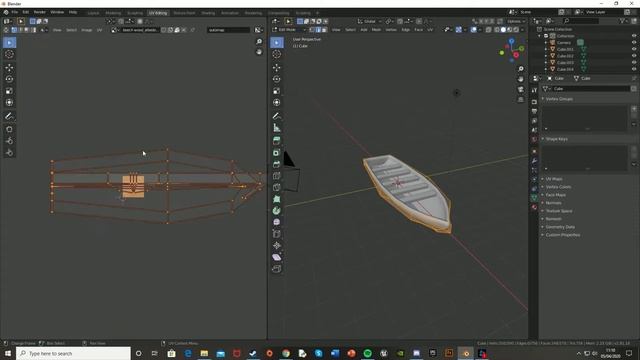This screenshot has width=640, height=360.
Task: Select the Move tool in UV editor
Action: coord(9,67)
